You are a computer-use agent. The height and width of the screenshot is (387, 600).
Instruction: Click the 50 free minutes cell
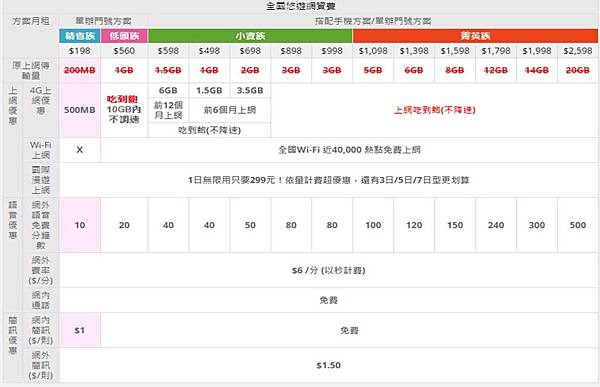coord(250,225)
